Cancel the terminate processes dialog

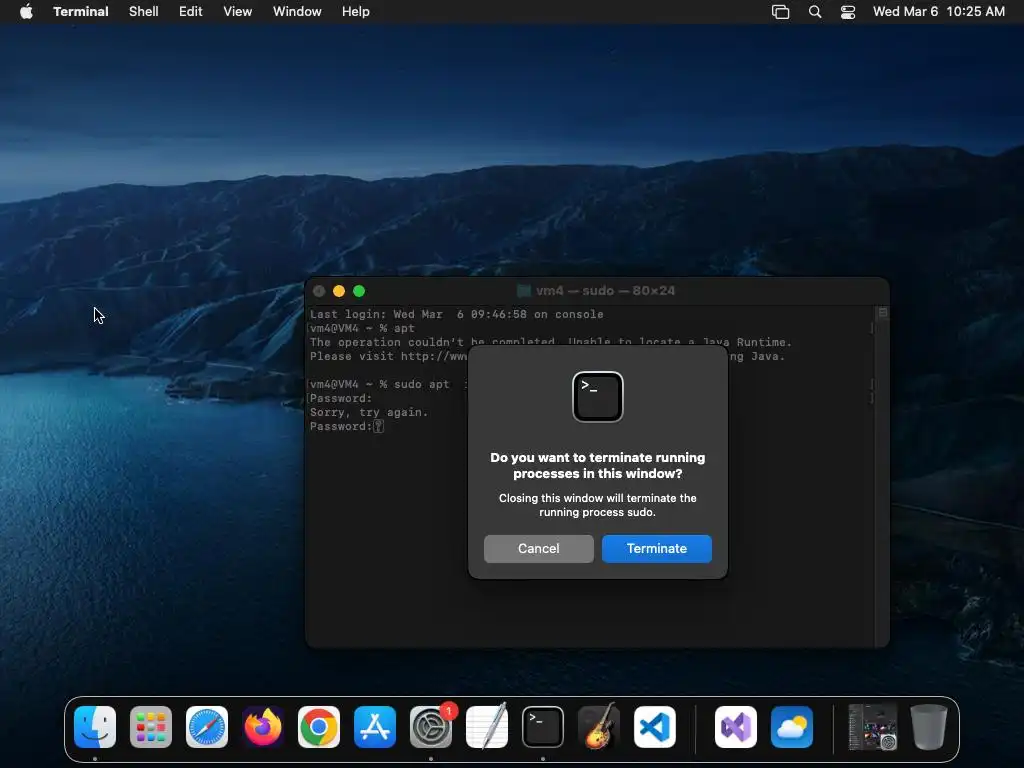(x=539, y=549)
